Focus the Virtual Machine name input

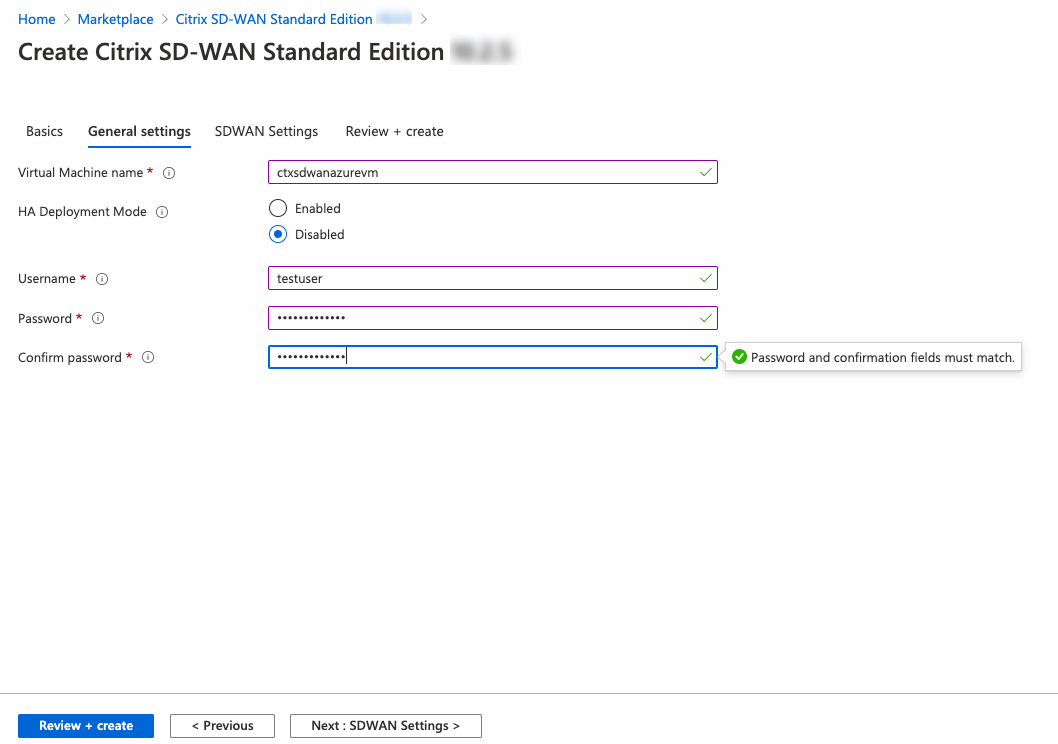(x=493, y=172)
